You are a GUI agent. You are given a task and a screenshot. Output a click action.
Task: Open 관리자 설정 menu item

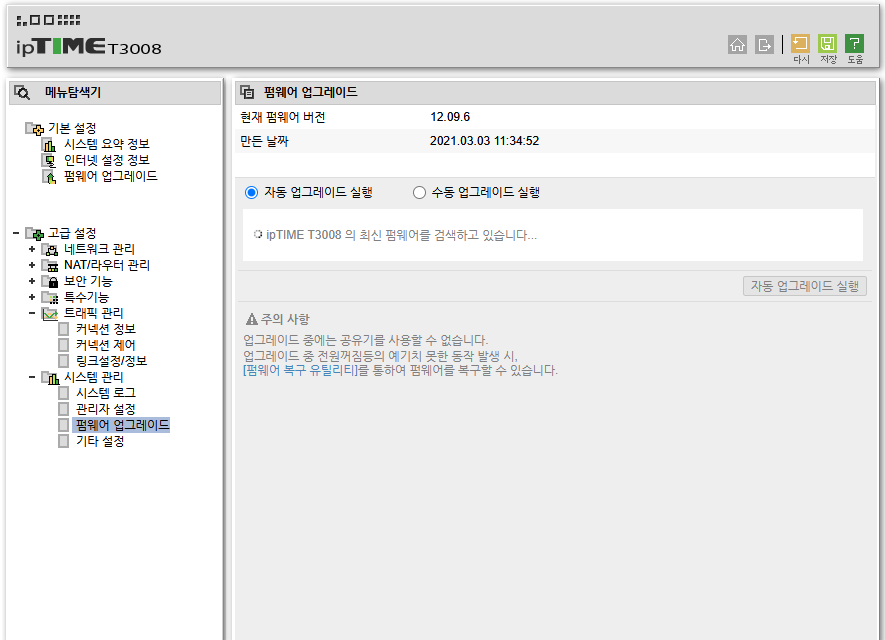tap(106, 409)
